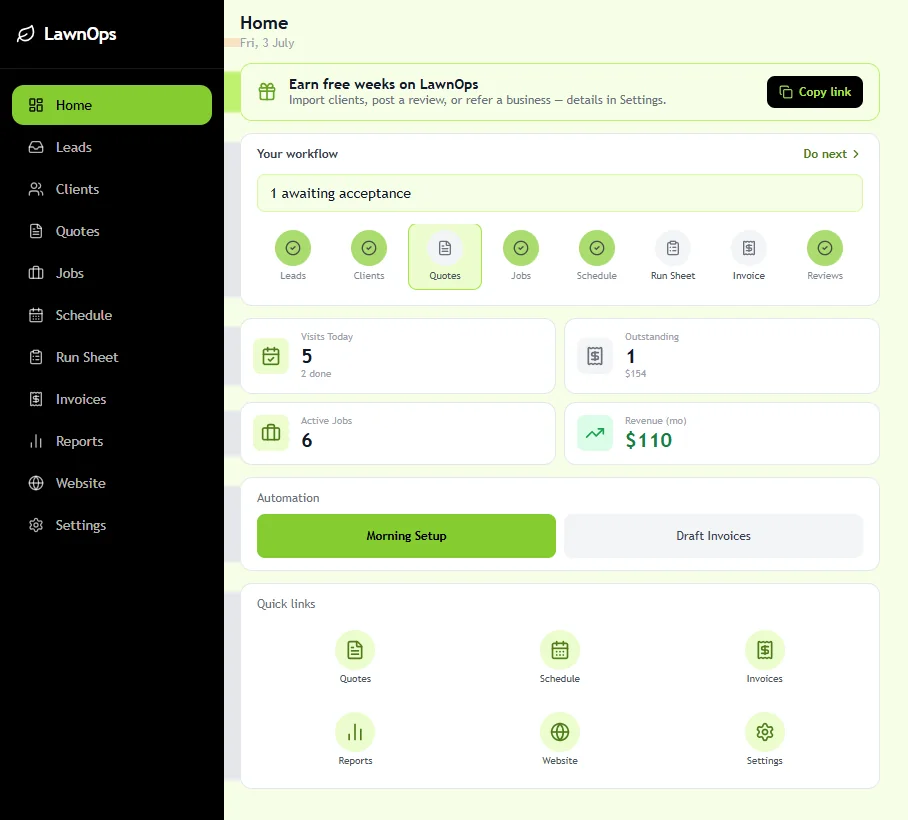Click the Visits Today calendar check icon
This screenshot has width=908, height=820.
[x=271, y=356]
